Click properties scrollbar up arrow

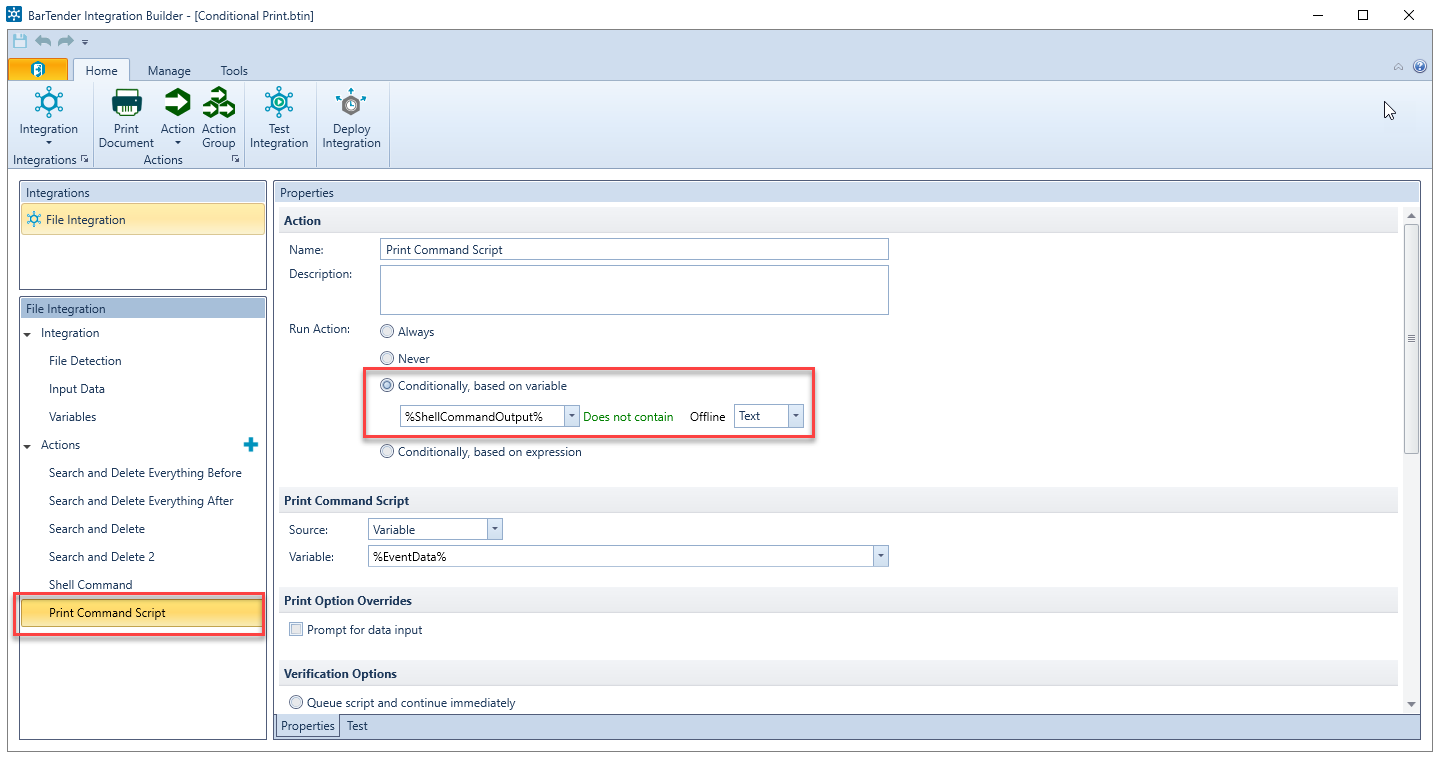point(1411,216)
